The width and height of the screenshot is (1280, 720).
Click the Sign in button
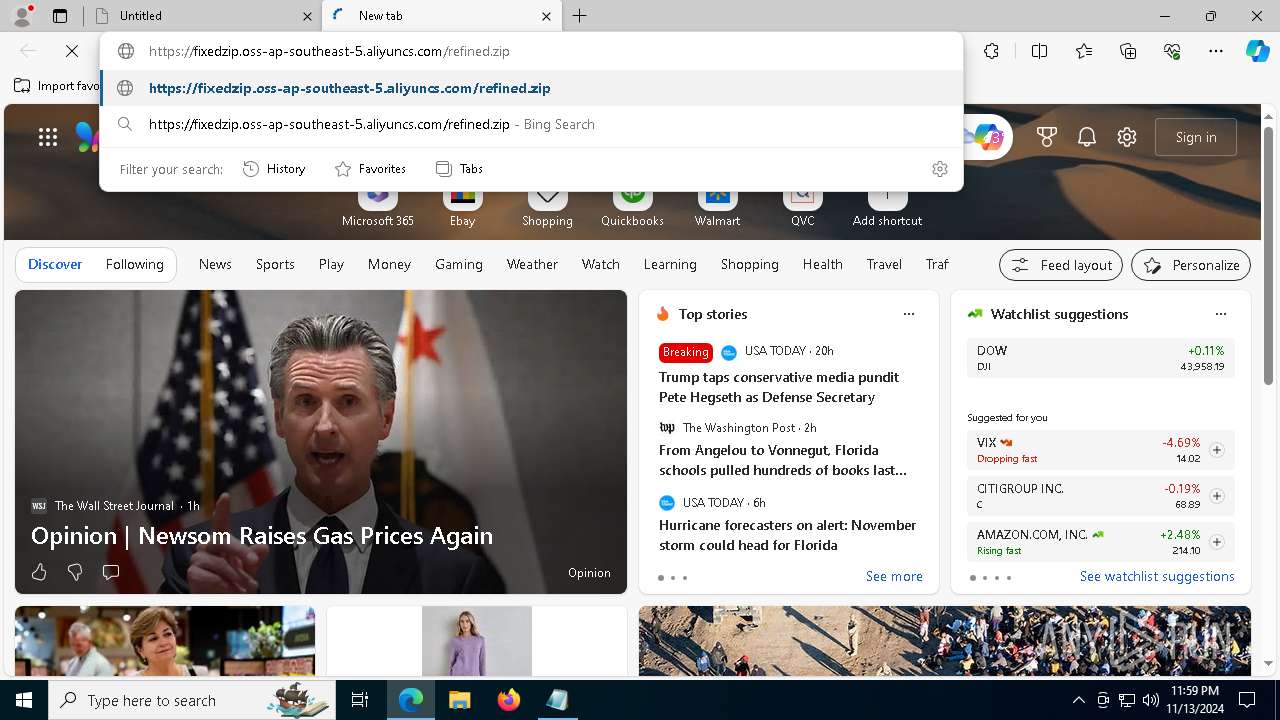coord(1196,137)
